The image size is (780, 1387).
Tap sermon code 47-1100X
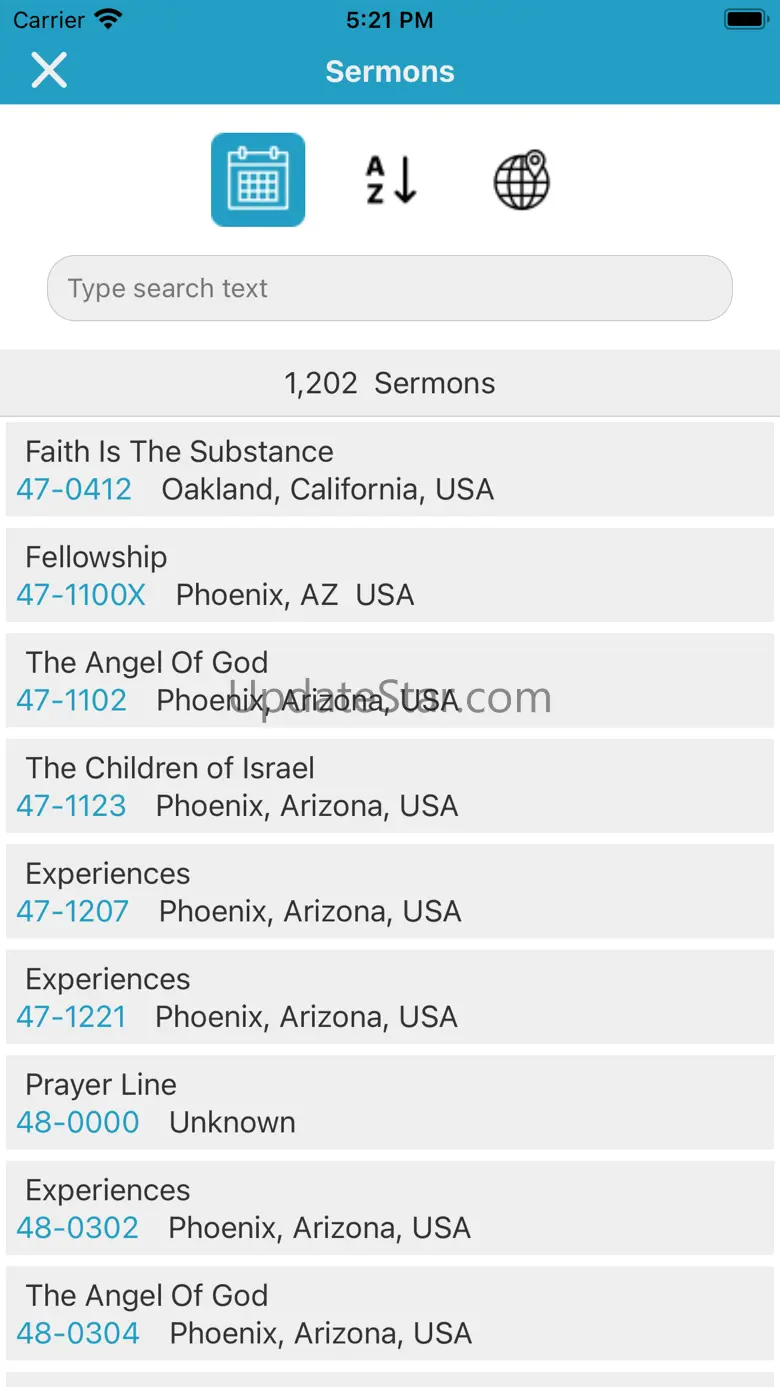[81, 595]
